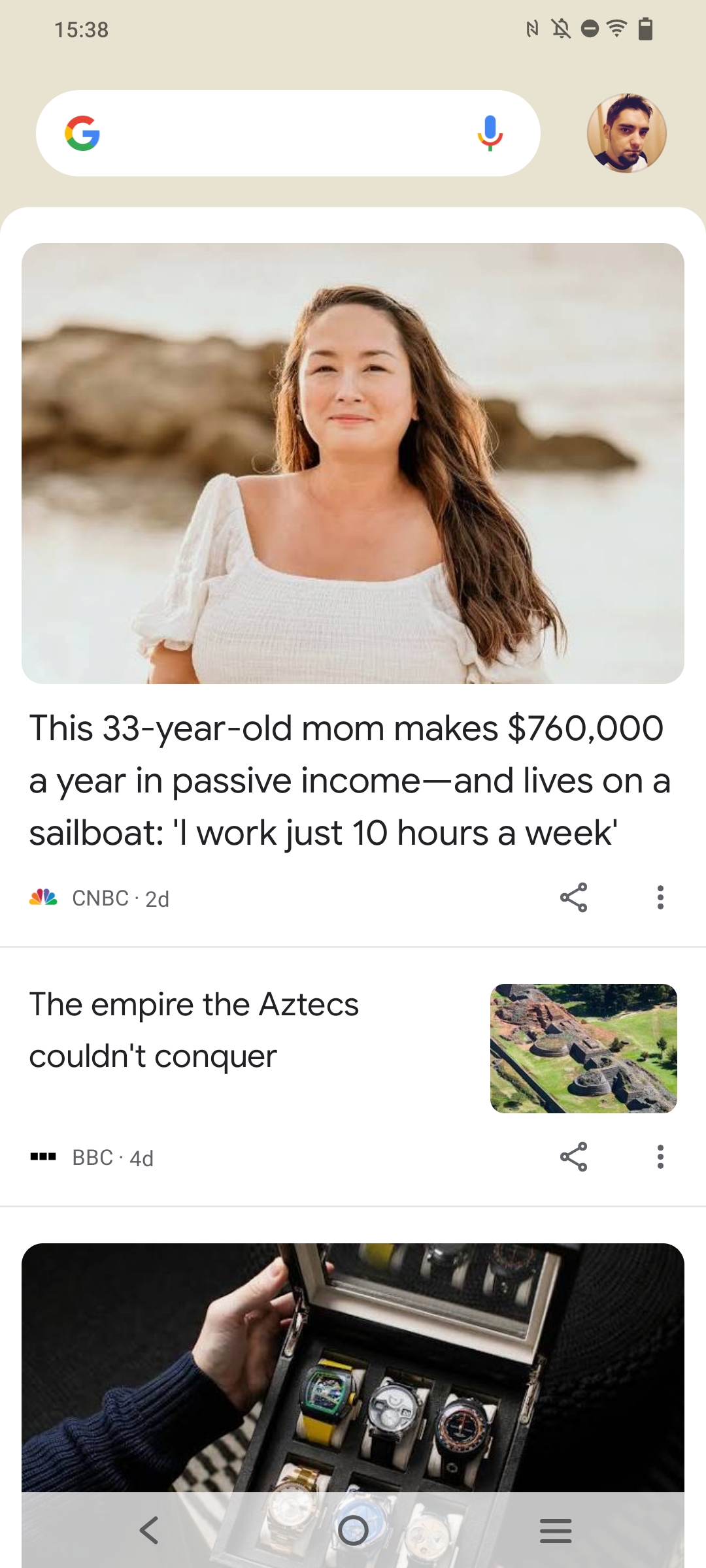Screen dimensions: 706x1568
Task: Click inside the Google search field
Action: click(x=288, y=133)
